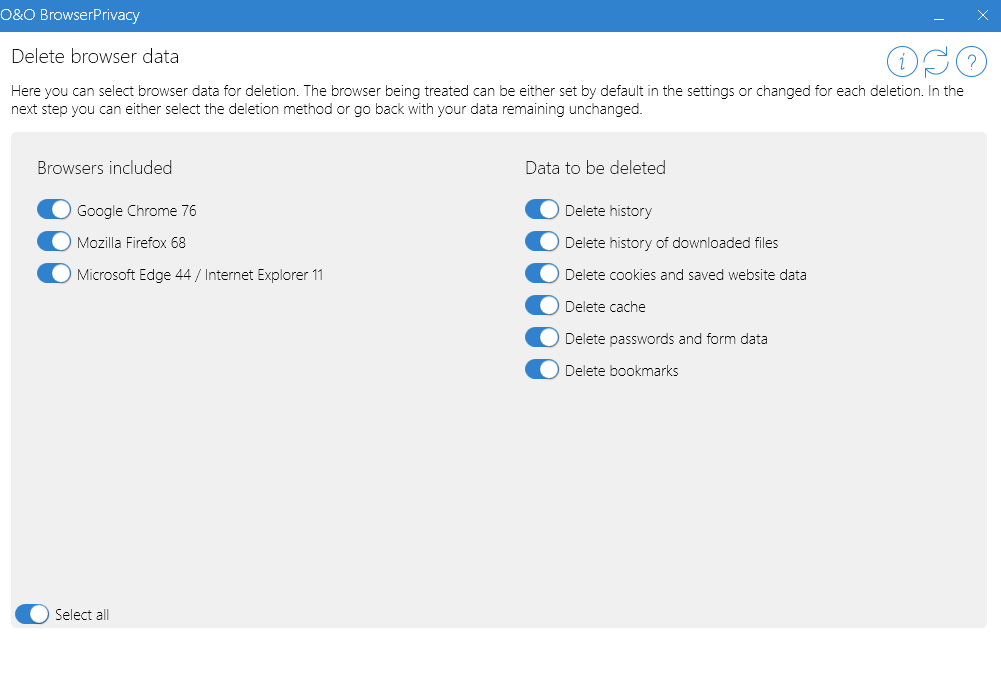Toggle the Select all switch
1001x696 pixels.
click(31, 614)
